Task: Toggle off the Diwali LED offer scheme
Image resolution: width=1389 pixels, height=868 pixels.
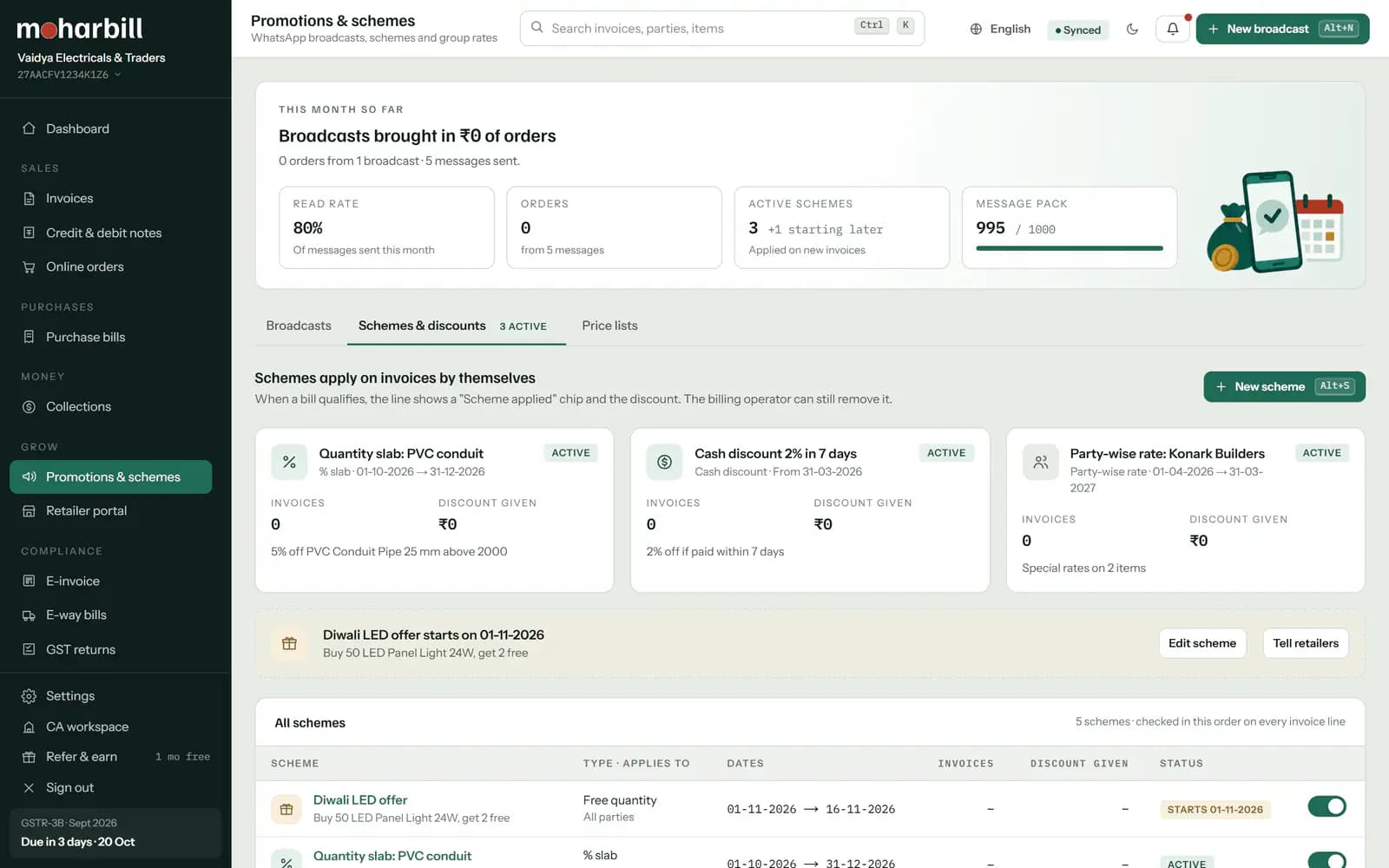Action: pyautogui.click(x=1326, y=806)
